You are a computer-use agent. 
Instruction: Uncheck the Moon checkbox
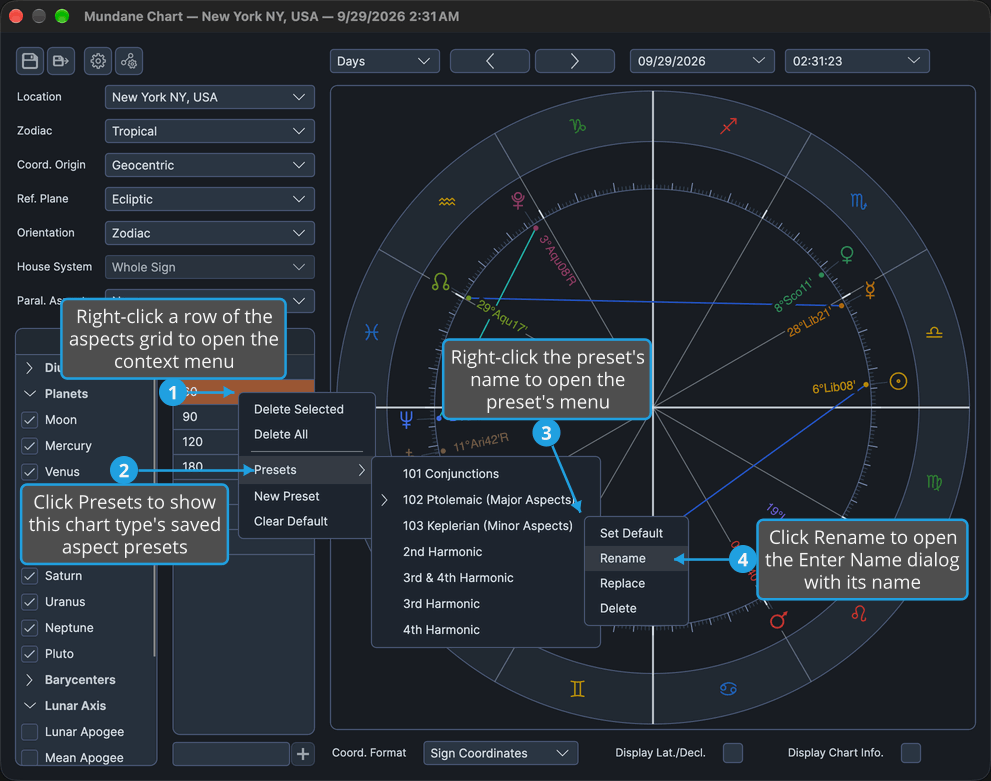30,420
